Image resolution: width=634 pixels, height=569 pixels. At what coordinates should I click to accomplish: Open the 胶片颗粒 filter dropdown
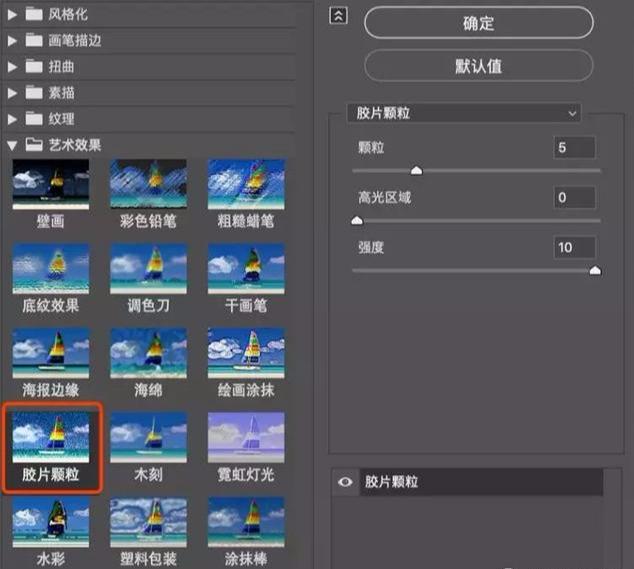464,113
